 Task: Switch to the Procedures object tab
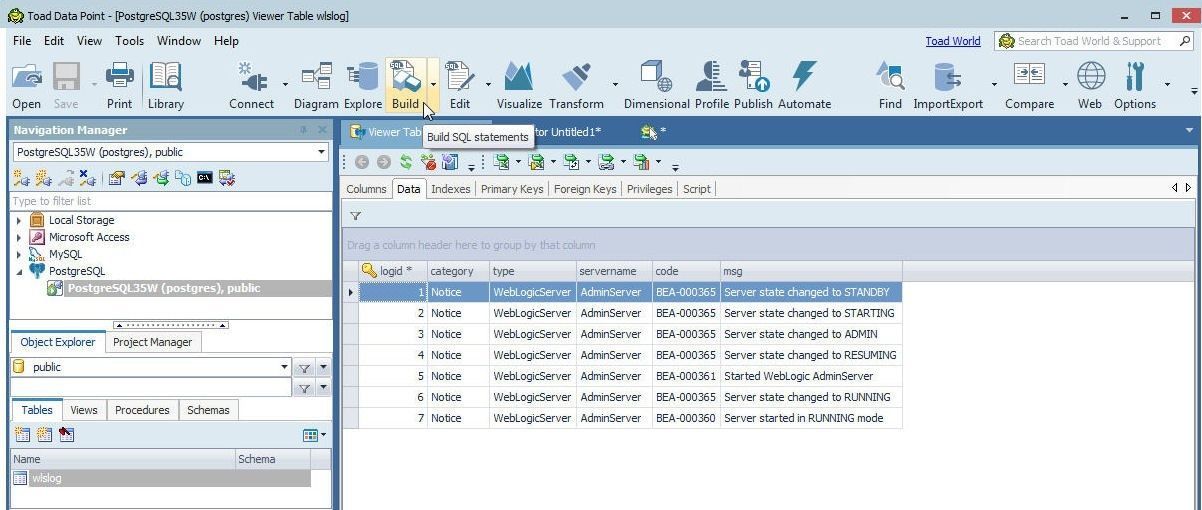(142, 410)
